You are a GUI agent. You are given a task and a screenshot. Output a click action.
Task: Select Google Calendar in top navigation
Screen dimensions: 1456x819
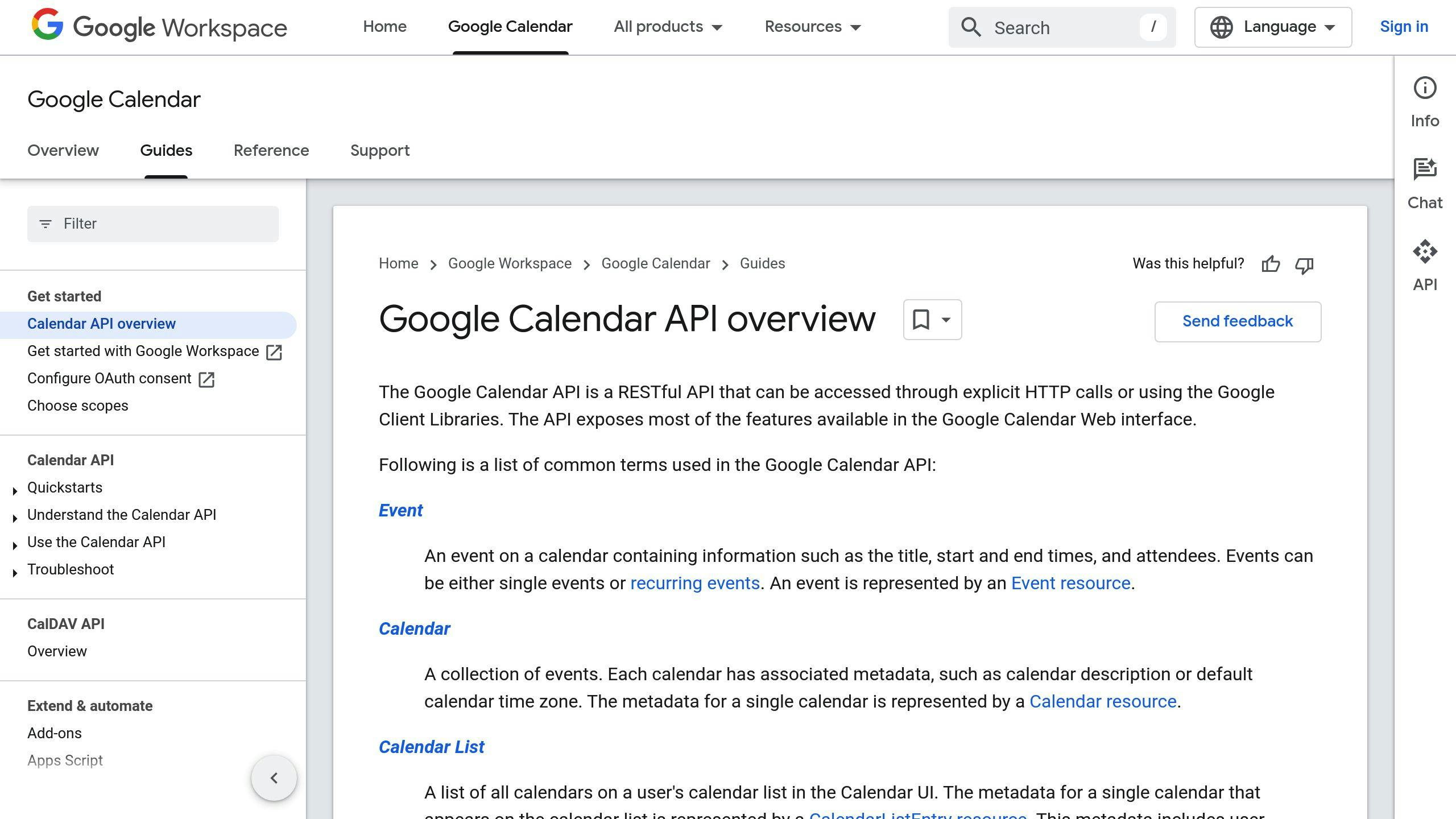[x=510, y=27]
